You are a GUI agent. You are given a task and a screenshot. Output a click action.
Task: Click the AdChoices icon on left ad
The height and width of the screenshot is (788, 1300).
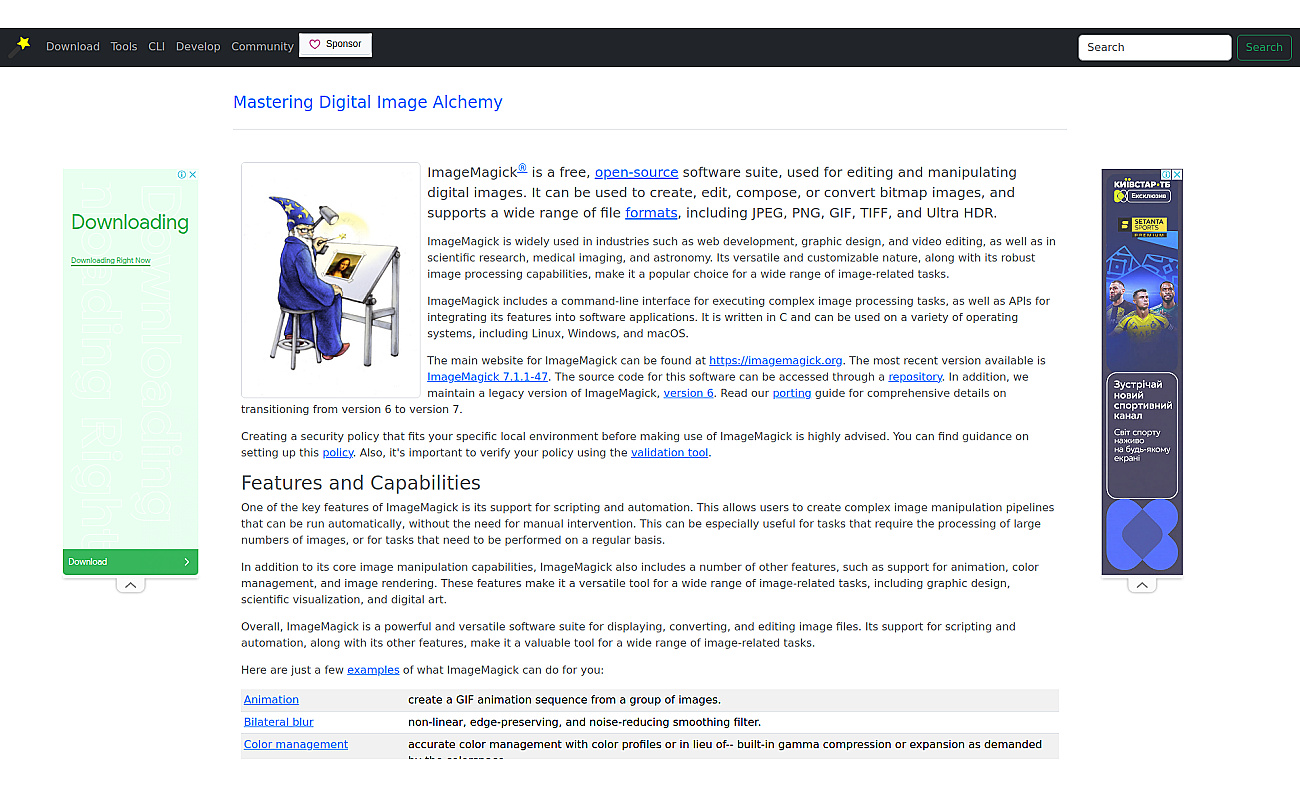click(x=182, y=174)
